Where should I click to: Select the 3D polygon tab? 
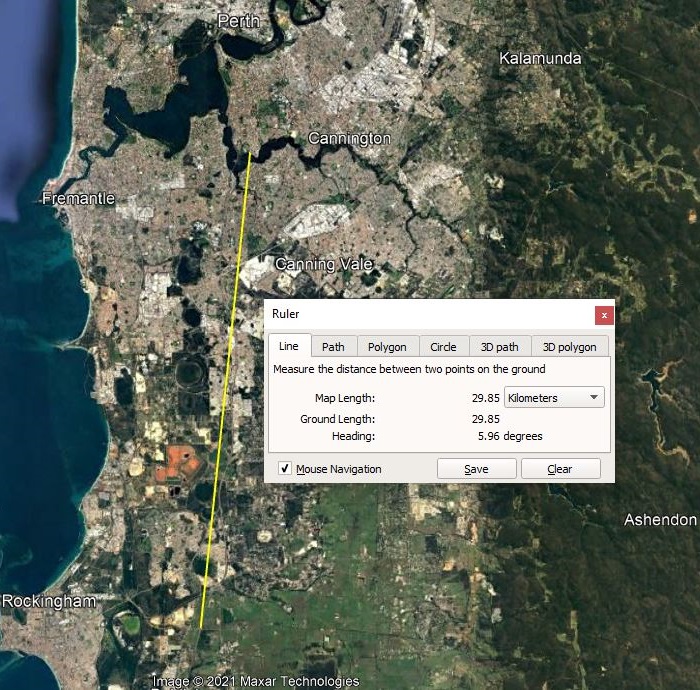(569, 347)
